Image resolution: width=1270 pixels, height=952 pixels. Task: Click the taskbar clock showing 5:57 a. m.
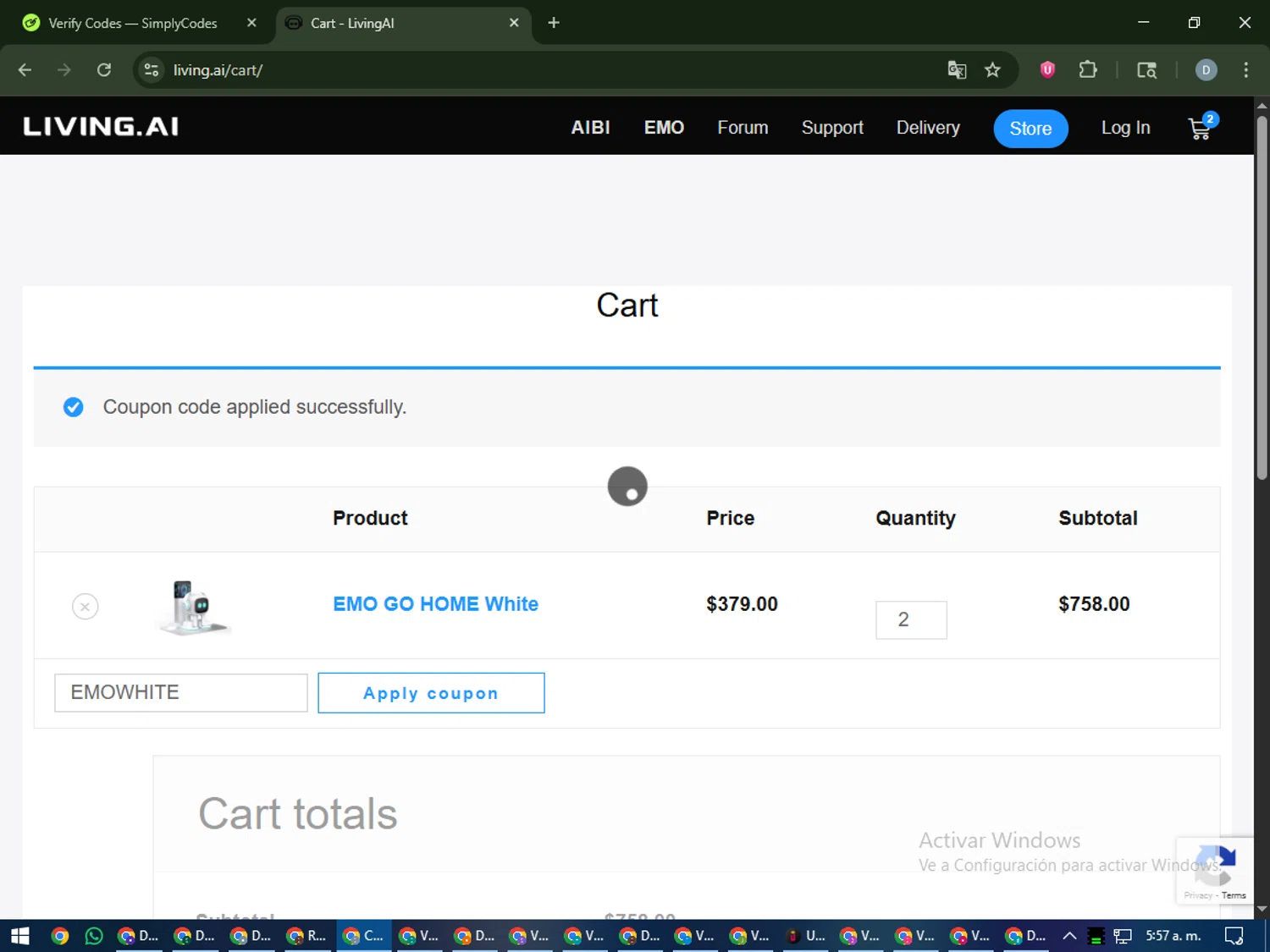[1173, 936]
